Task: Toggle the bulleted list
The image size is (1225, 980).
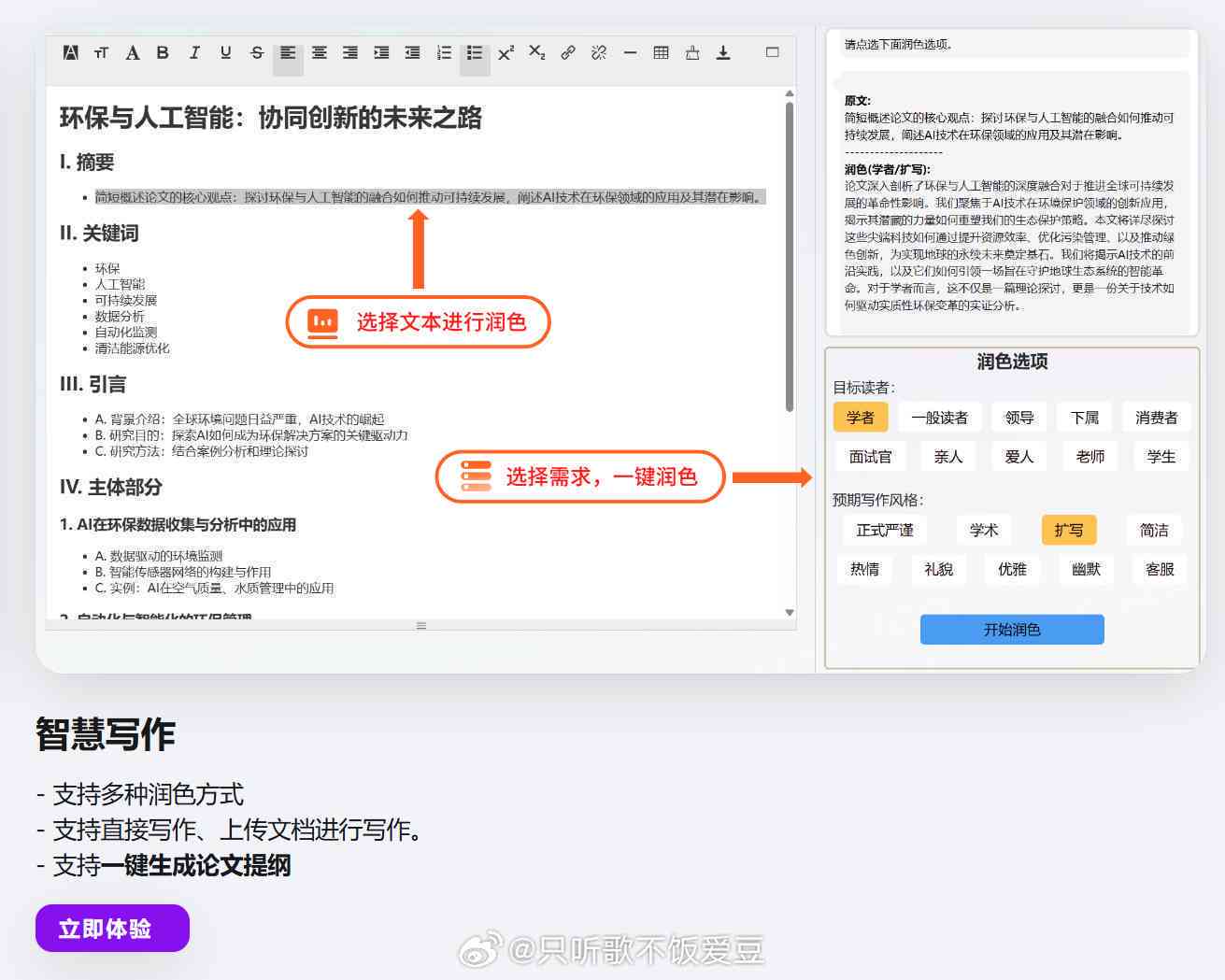Action: [475, 53]
